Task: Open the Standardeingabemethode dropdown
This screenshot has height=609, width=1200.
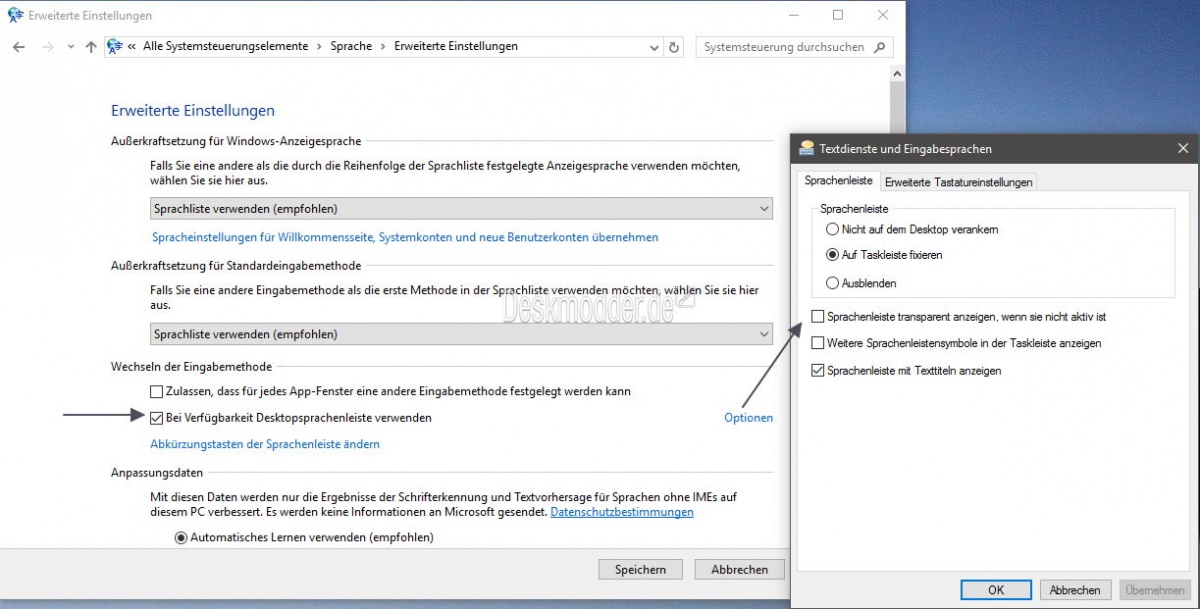Action: coord(765,334)
